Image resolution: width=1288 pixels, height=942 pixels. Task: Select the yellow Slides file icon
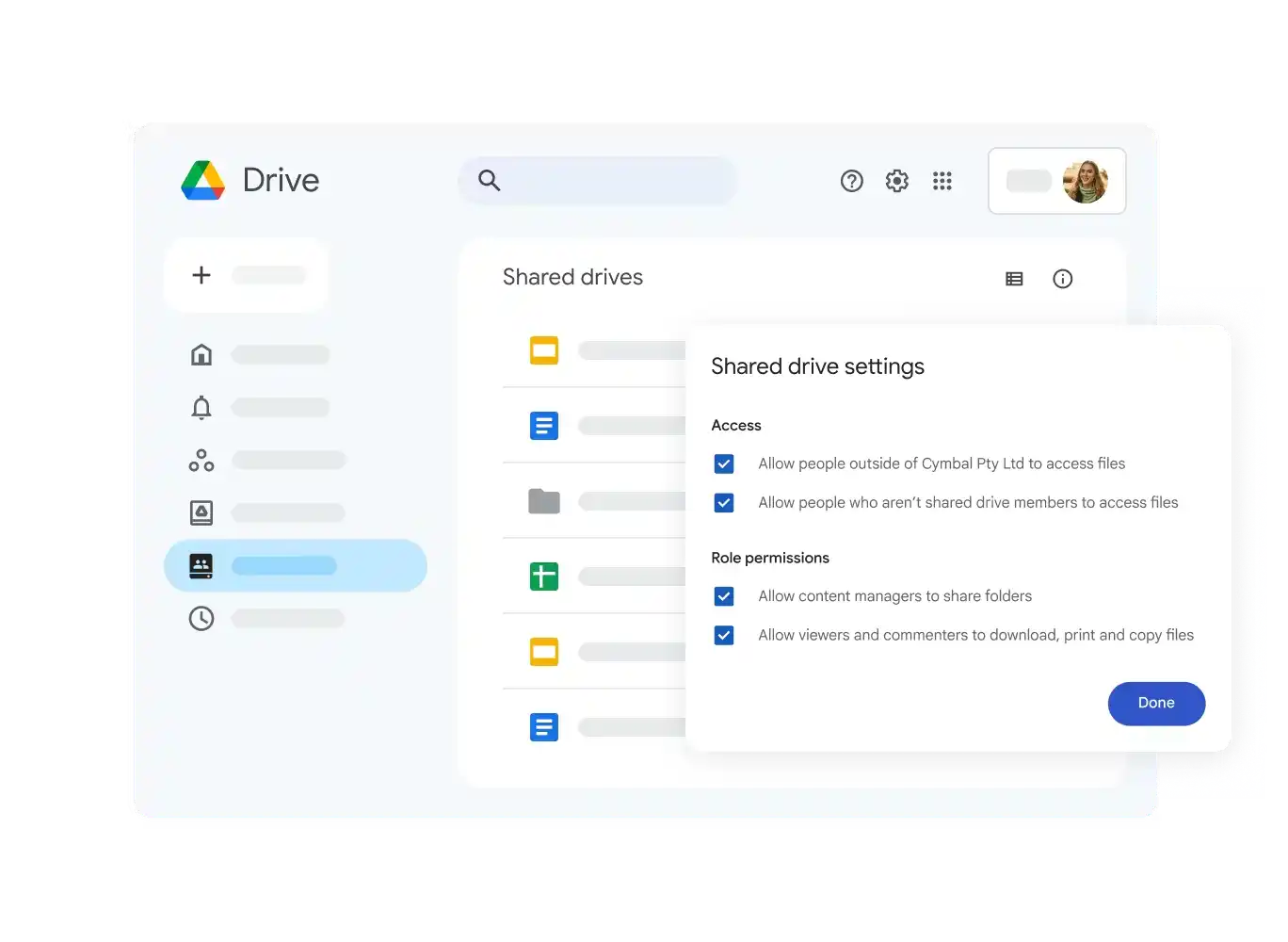coord(543,349)
